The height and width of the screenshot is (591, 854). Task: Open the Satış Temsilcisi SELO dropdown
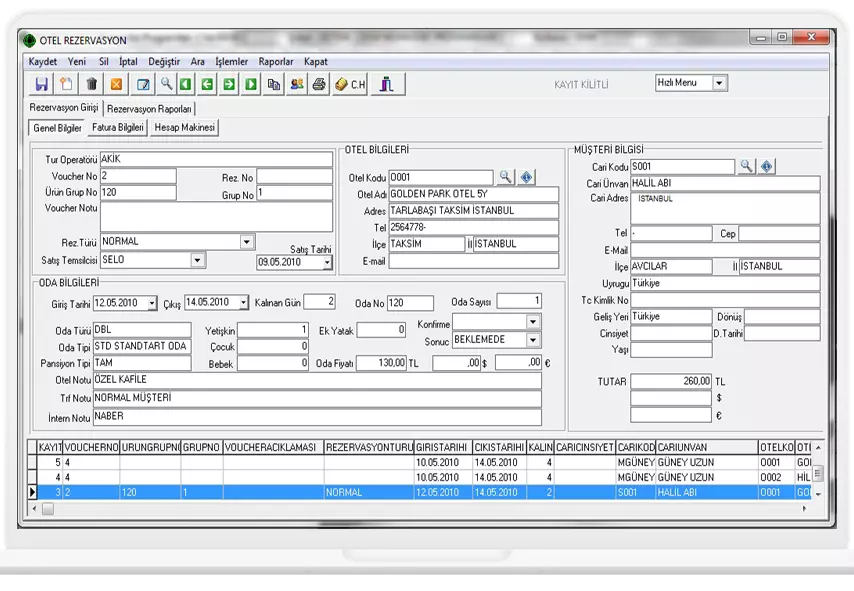coord(198,260)
